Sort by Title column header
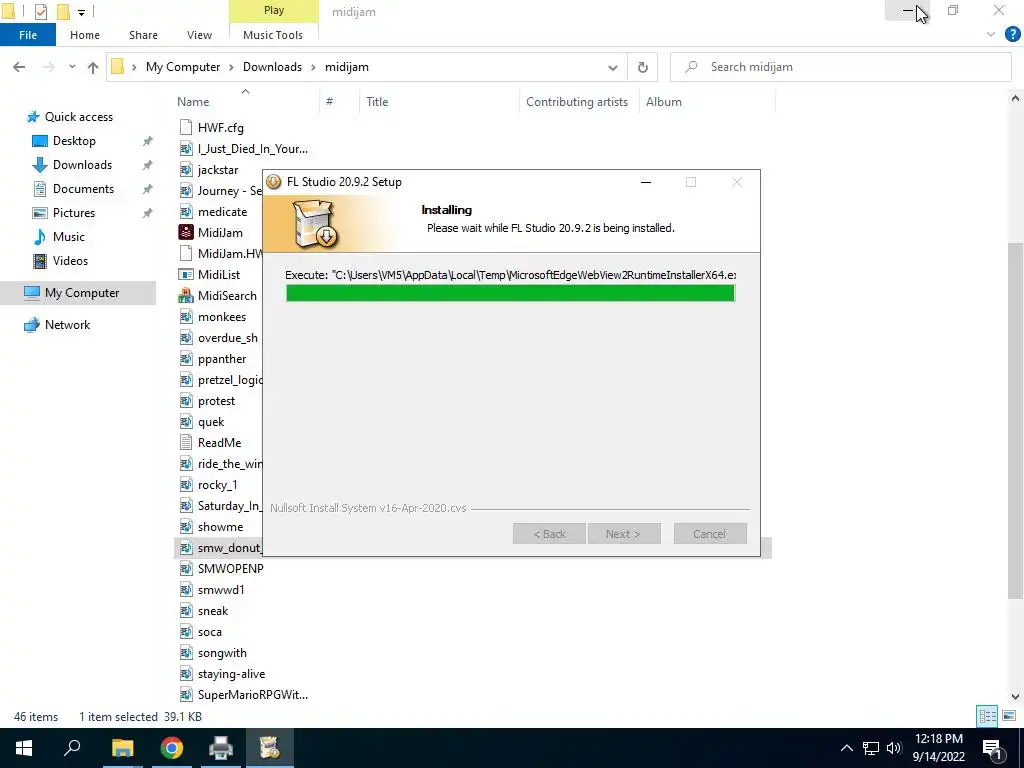This screenshot has width=1024, height=768. (x=377, y=102)
